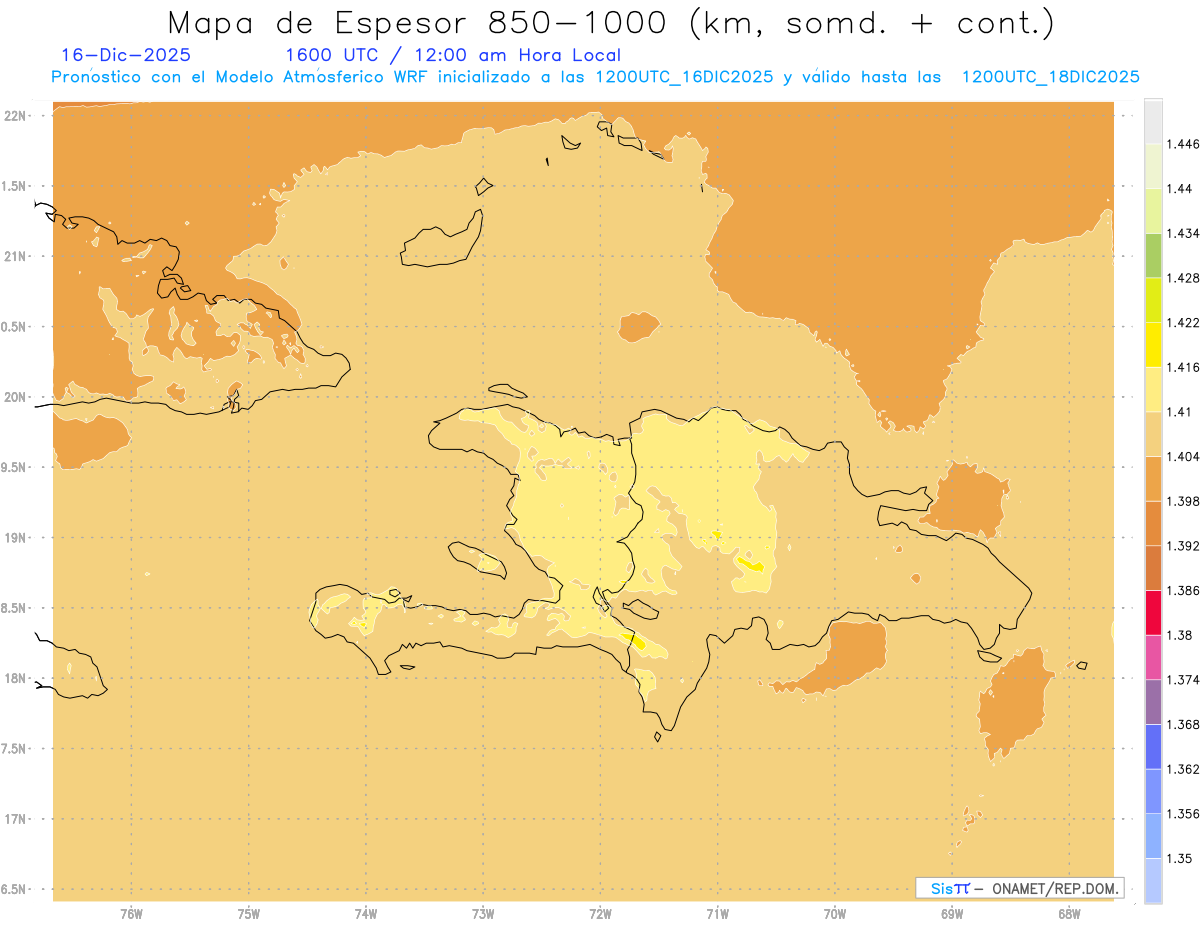Click the 69W longitude label

point(952,914)
